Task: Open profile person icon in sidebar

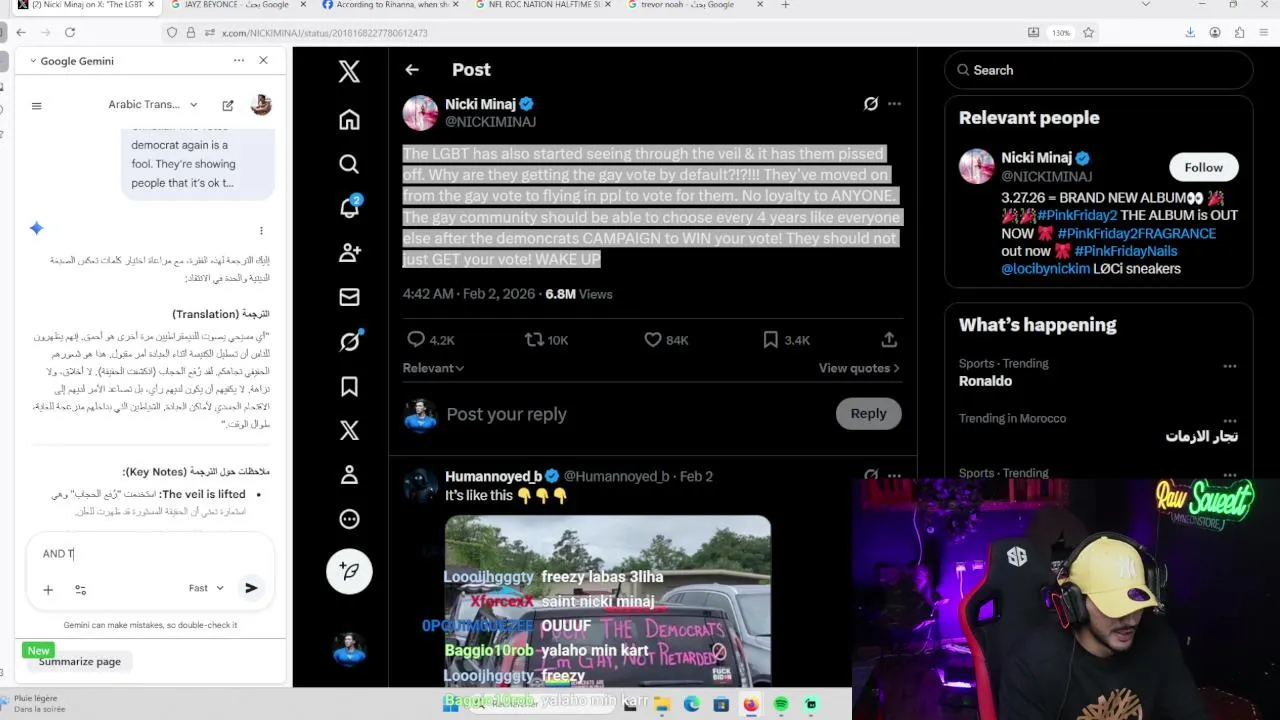Action: coord(349,475)
